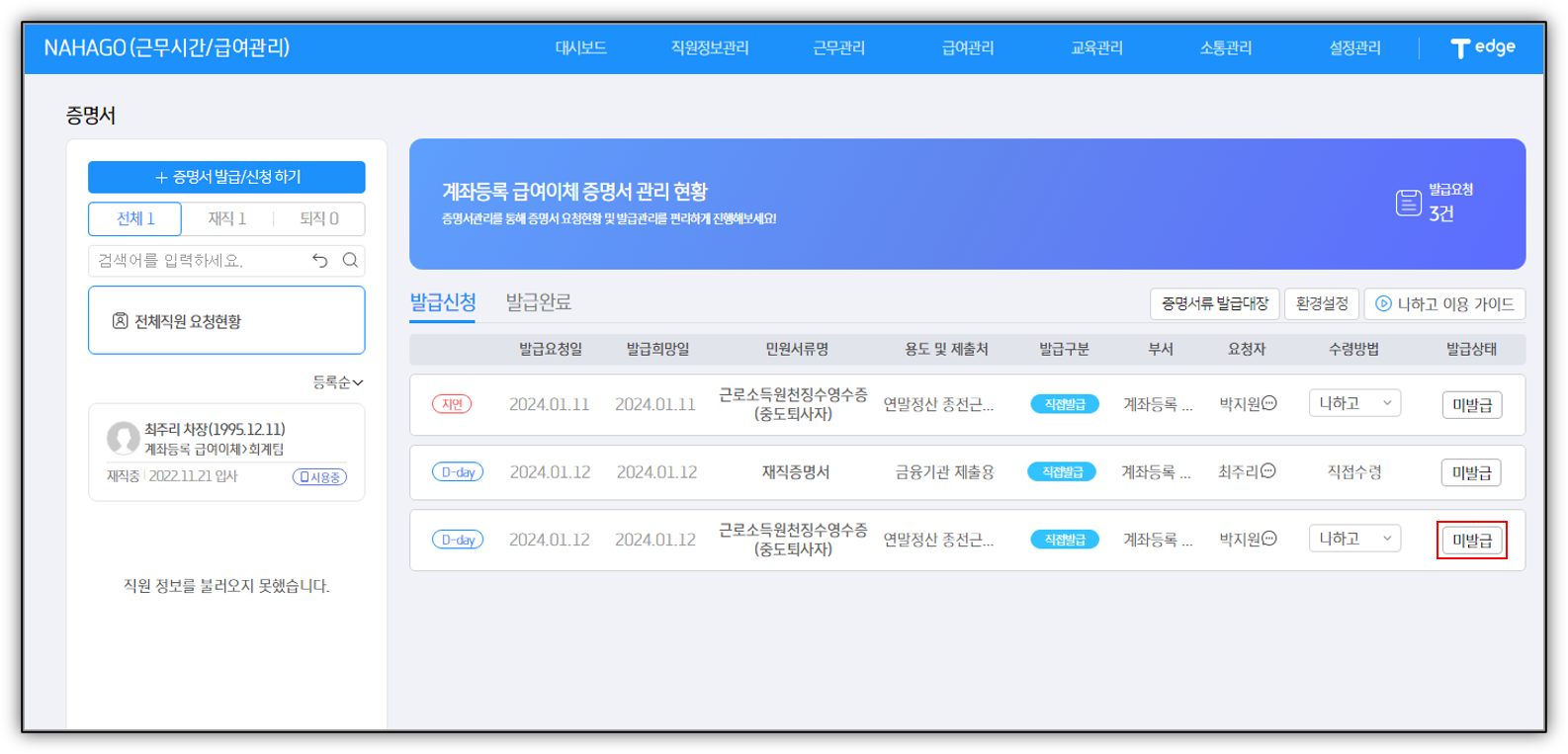Select the 재직 1 filter tab

[x=226, y=218]
